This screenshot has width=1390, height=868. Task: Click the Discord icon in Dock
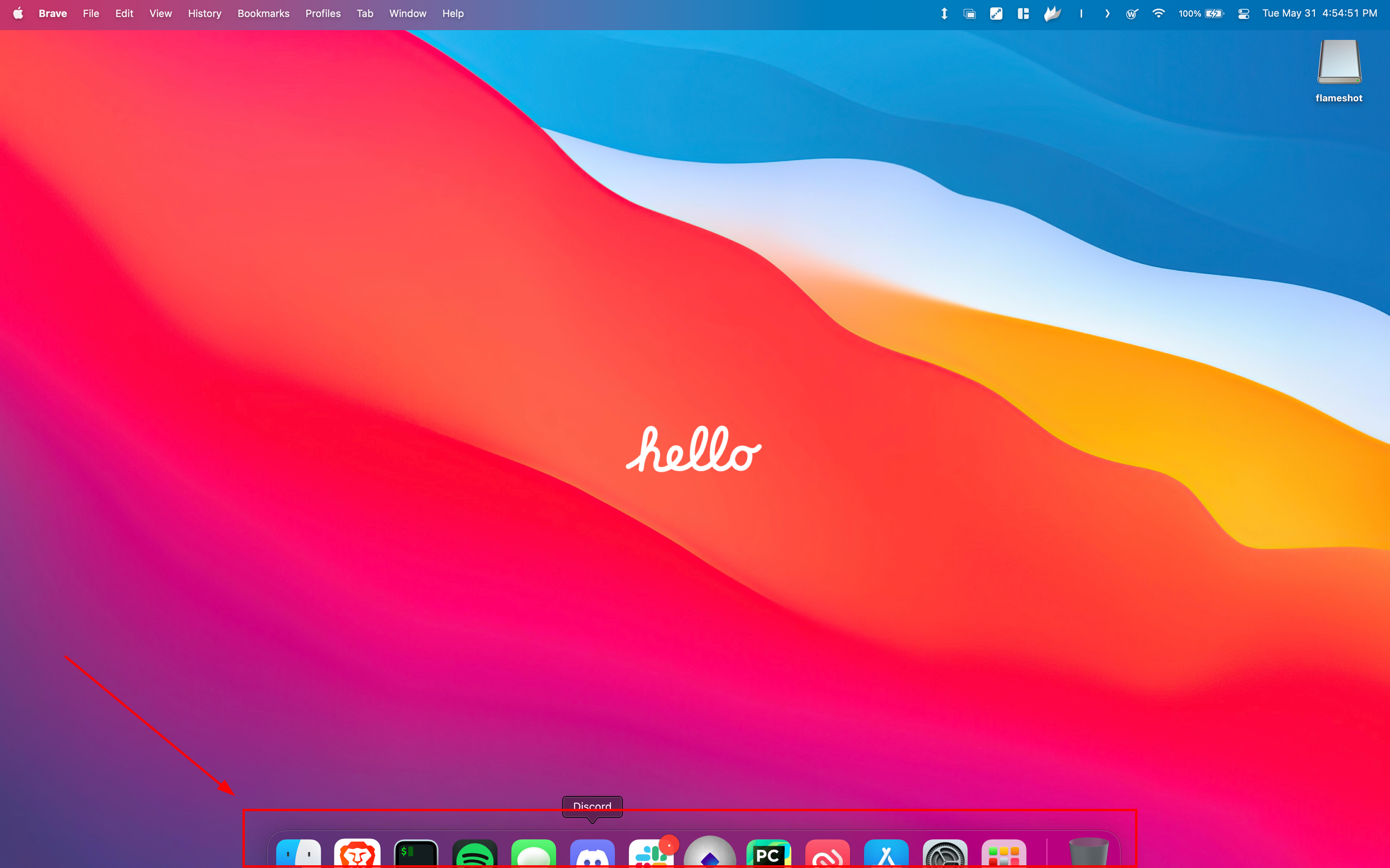click(x=592, y=854)
